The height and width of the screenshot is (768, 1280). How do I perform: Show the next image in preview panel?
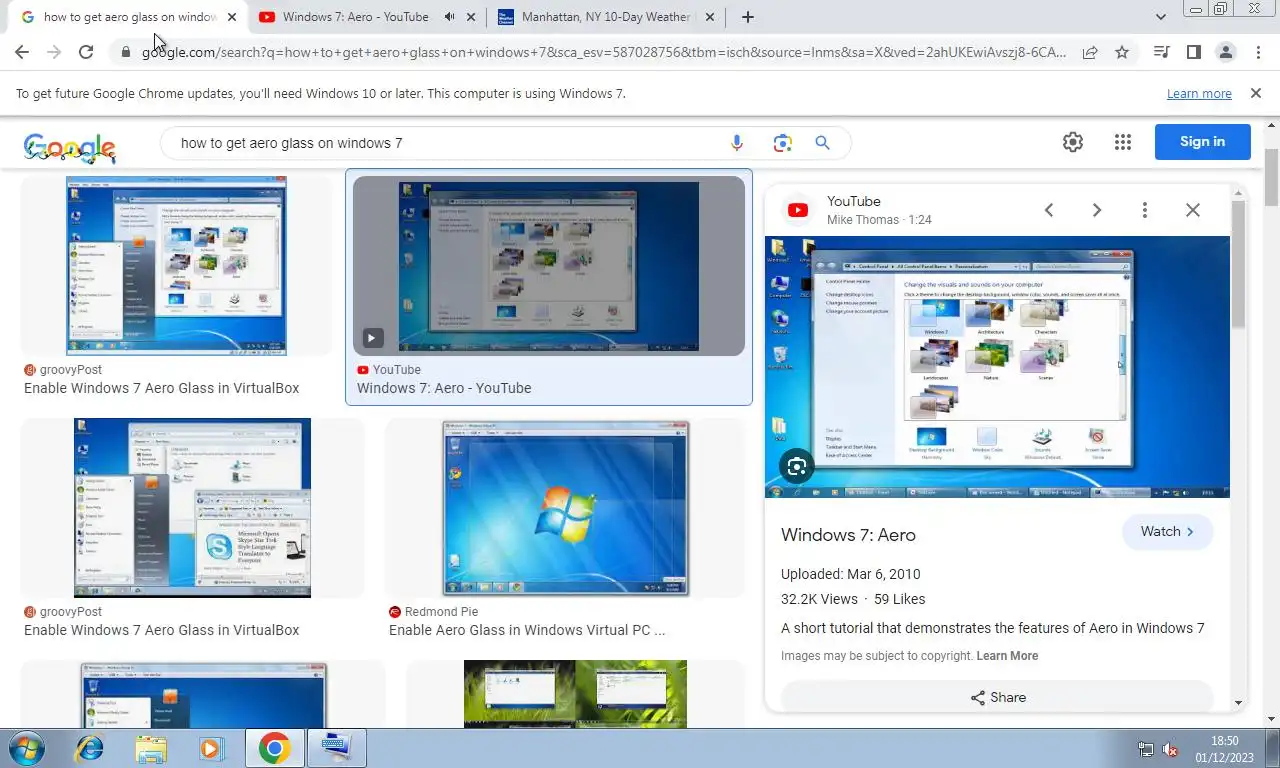[x=1097, y=210]
